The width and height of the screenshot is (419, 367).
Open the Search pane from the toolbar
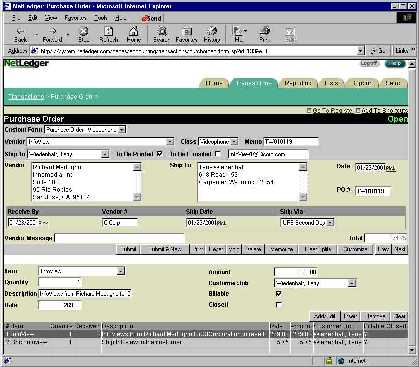(x=162, y=34)
